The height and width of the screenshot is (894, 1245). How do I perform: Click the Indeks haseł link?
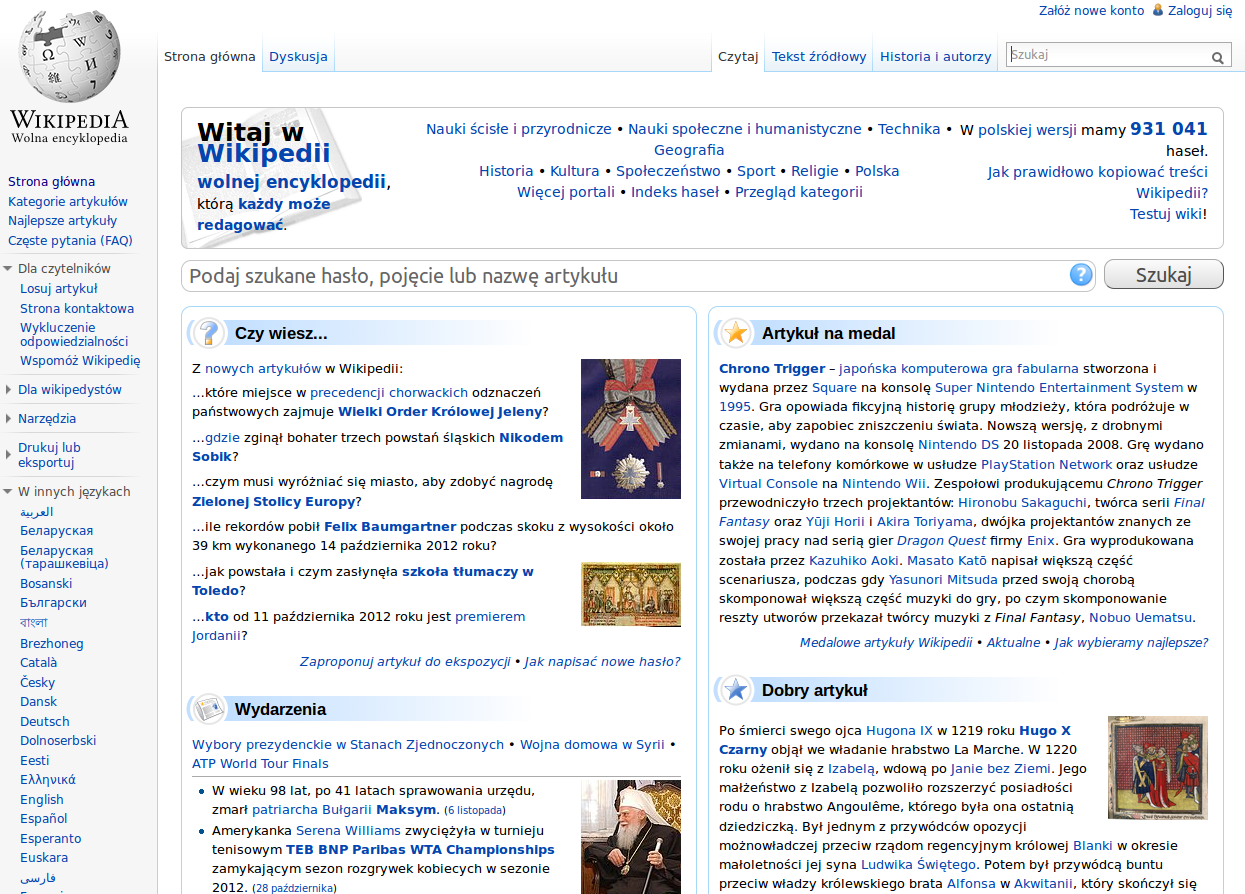[x=675, y=192]
